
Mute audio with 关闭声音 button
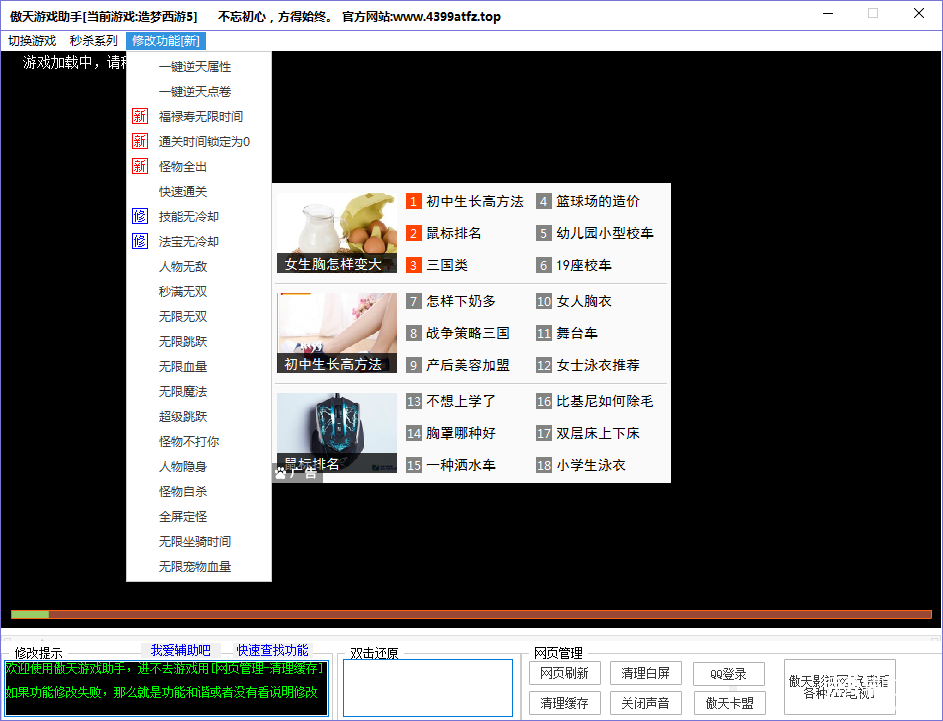645,703
